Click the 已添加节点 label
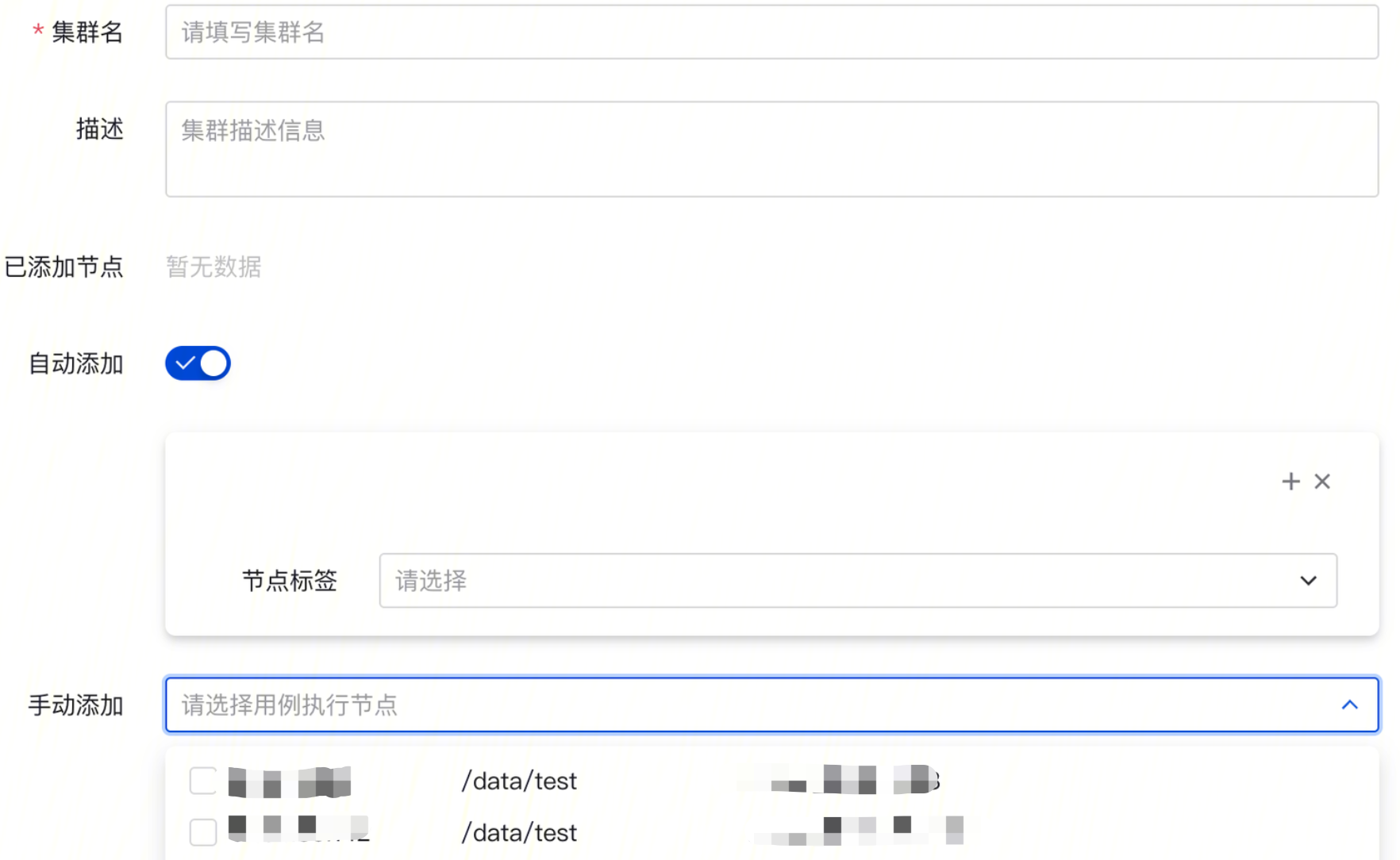This screenshot has height=860, width=1400. (63, 267)
